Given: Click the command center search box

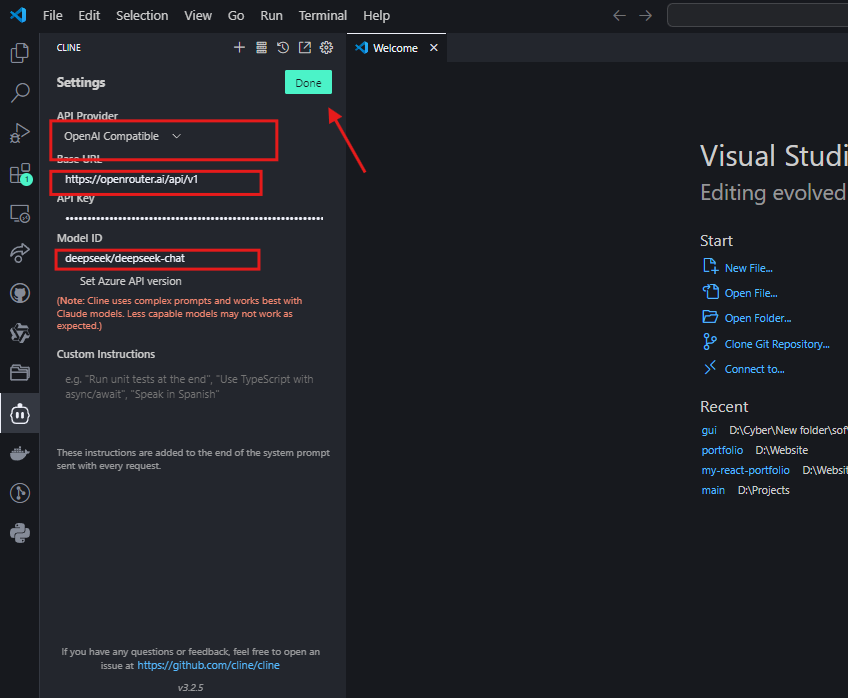Looking at the screenshot, I should tap(757, 15).
